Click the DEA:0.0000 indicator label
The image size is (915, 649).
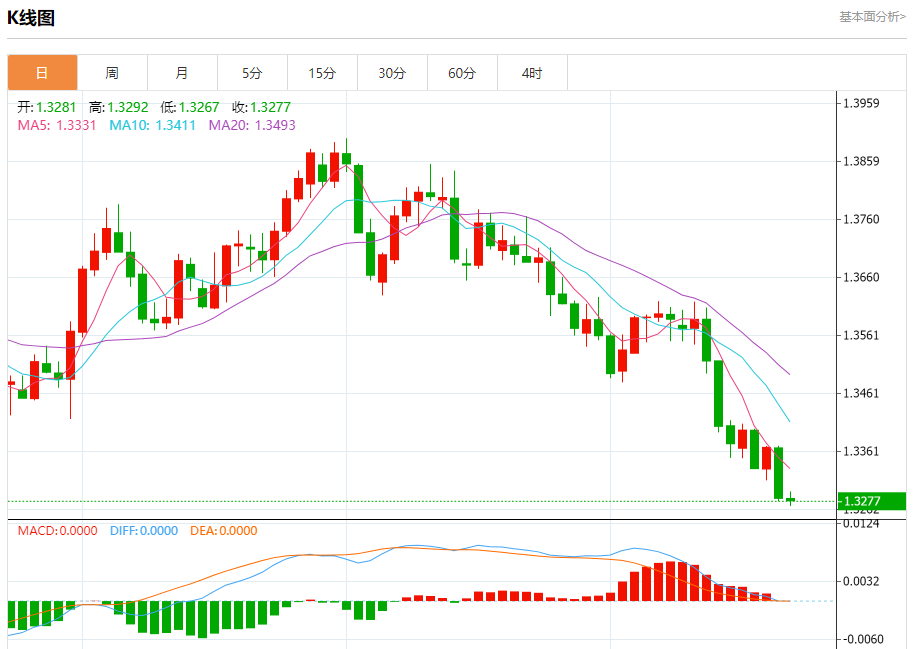click(223, 531)
